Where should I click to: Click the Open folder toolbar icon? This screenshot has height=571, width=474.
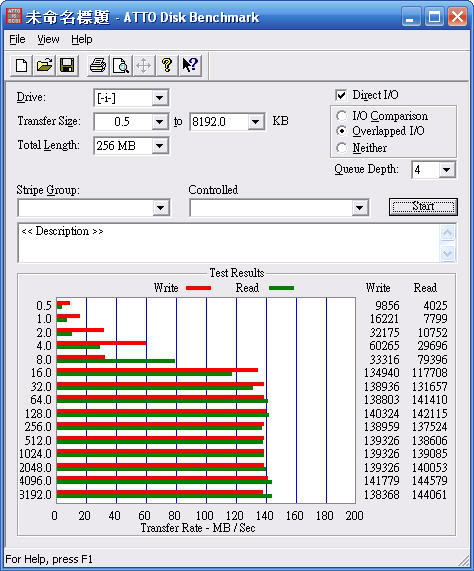click(x=44, y=66)
